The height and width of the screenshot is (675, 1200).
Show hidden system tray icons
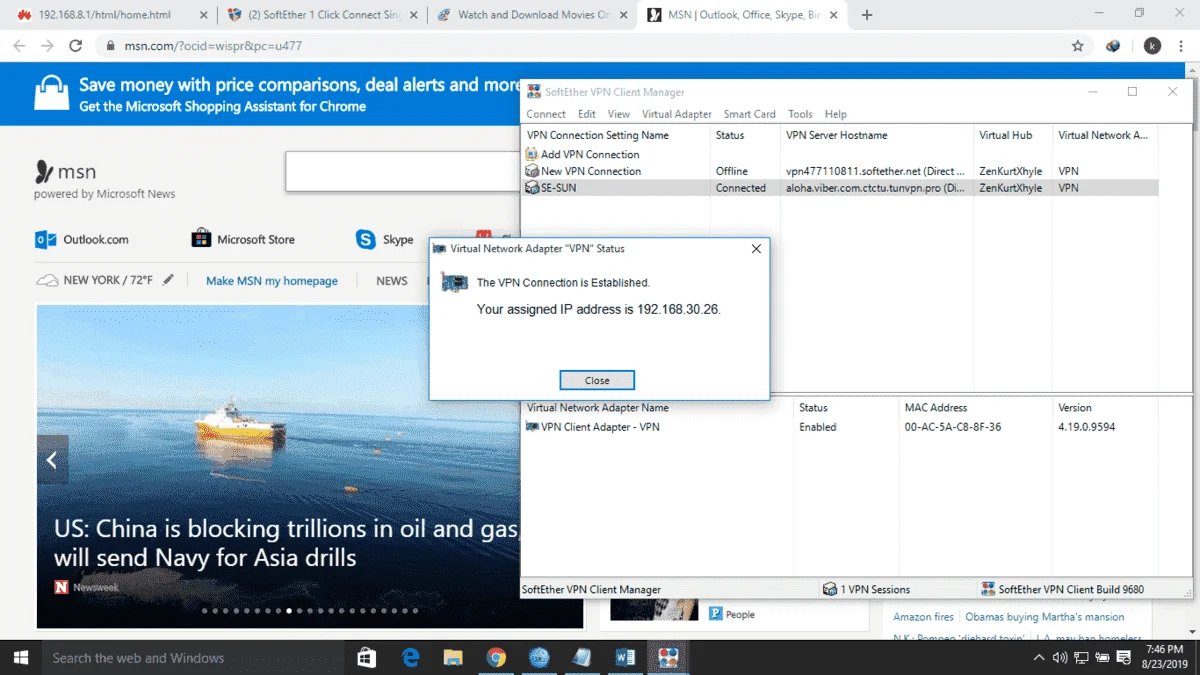(x=1040, y=658)
